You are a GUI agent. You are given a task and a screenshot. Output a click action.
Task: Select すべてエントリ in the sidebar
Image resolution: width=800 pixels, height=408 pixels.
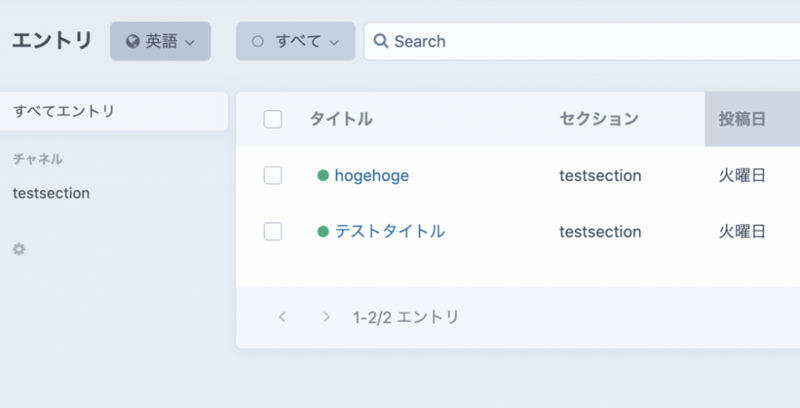click(64, 111)
